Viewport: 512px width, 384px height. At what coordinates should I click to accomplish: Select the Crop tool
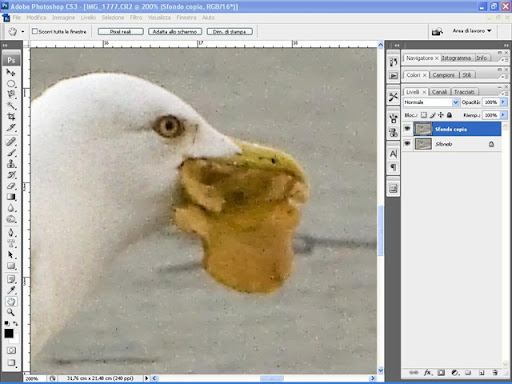(x=11, y=117)
